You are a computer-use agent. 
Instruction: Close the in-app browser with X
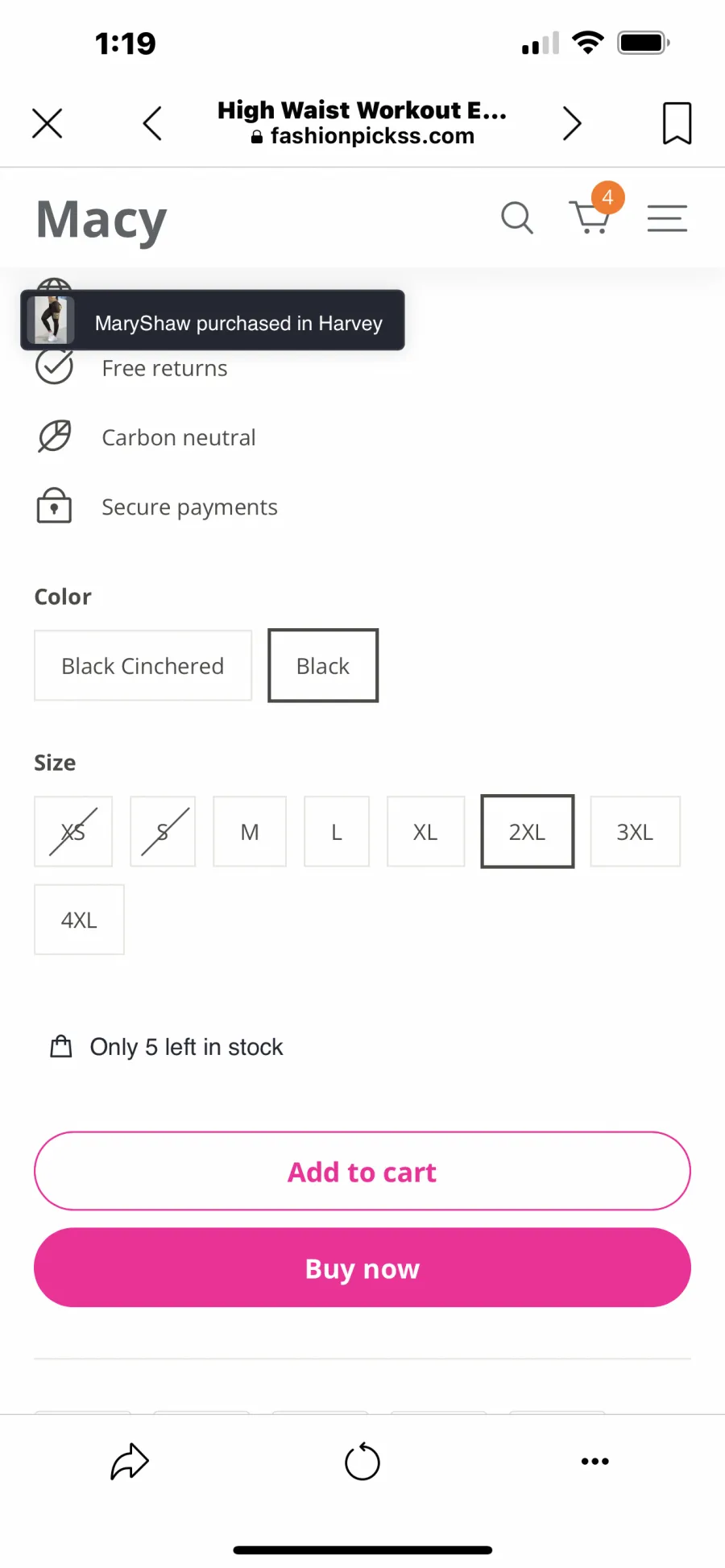(48, 123)
